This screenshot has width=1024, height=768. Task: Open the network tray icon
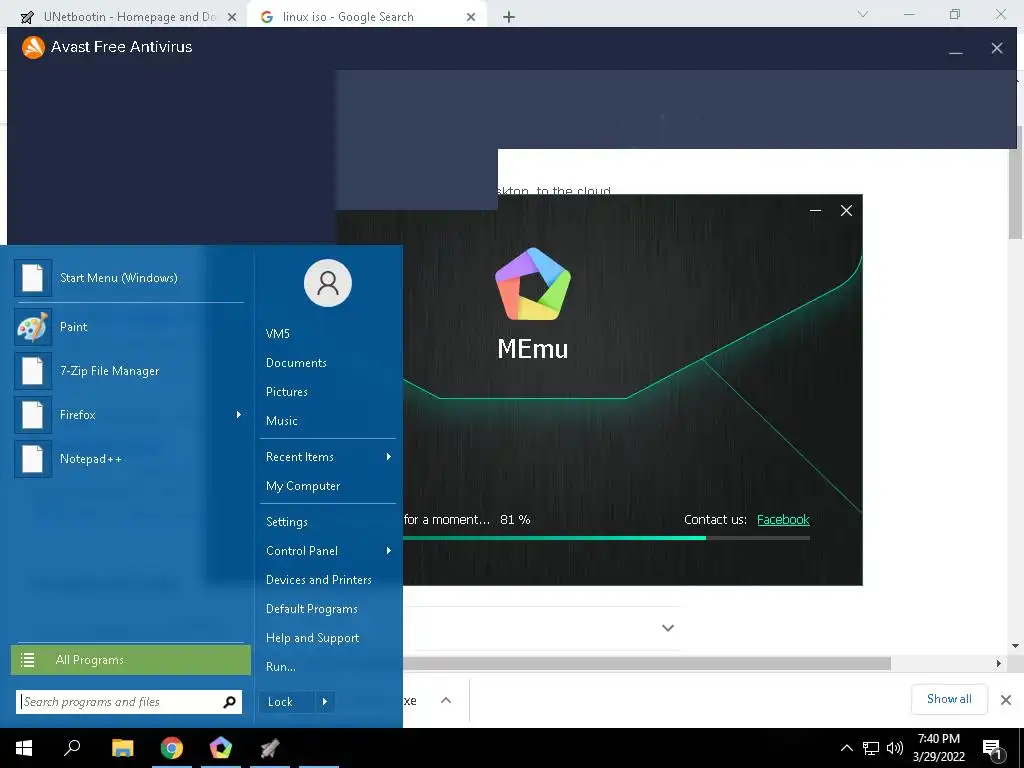click(871, 748)
